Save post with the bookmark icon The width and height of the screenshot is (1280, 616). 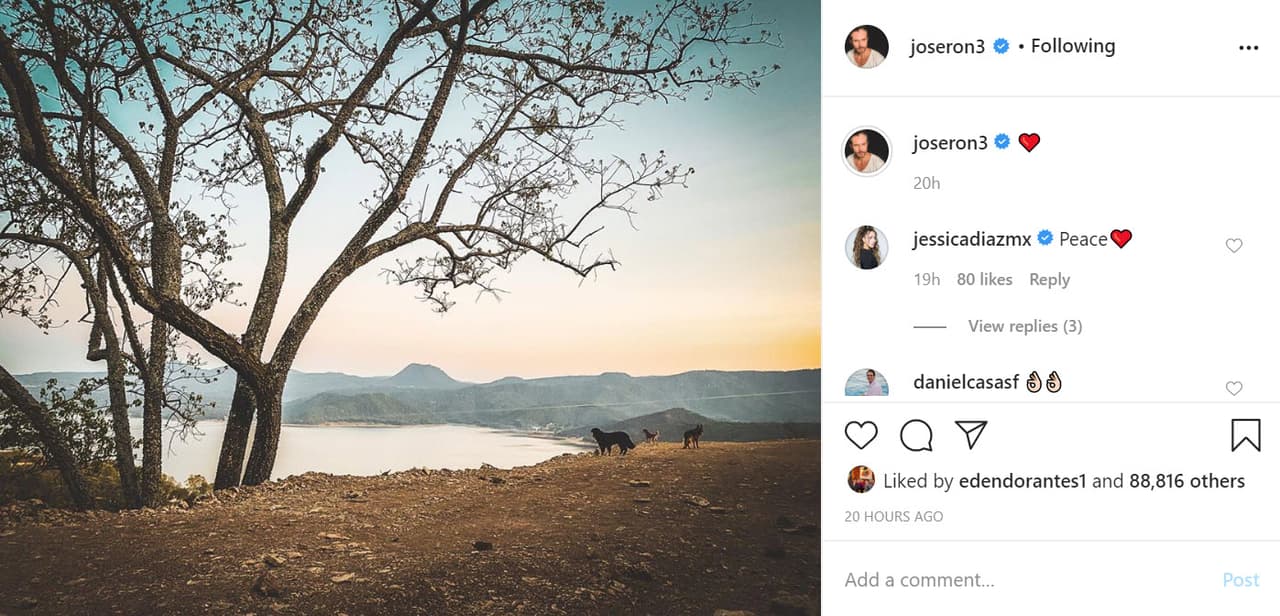(1245, 435)
